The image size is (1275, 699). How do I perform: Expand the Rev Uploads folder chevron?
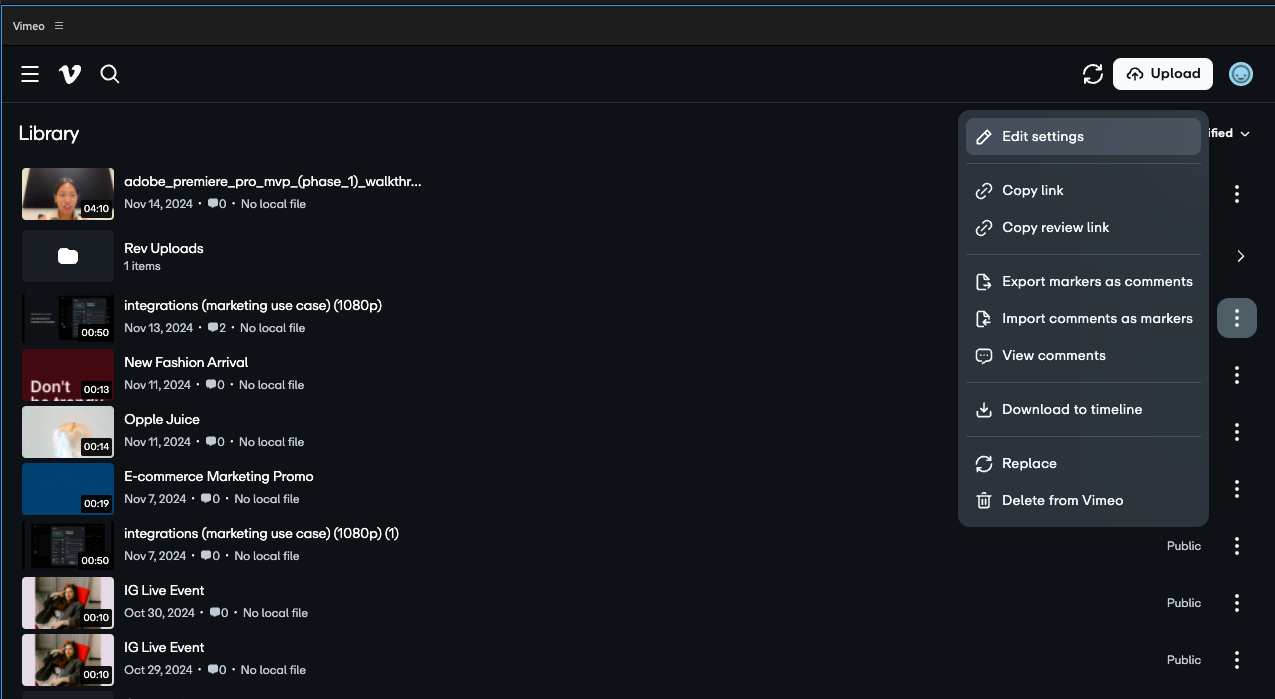point(1240,257)
